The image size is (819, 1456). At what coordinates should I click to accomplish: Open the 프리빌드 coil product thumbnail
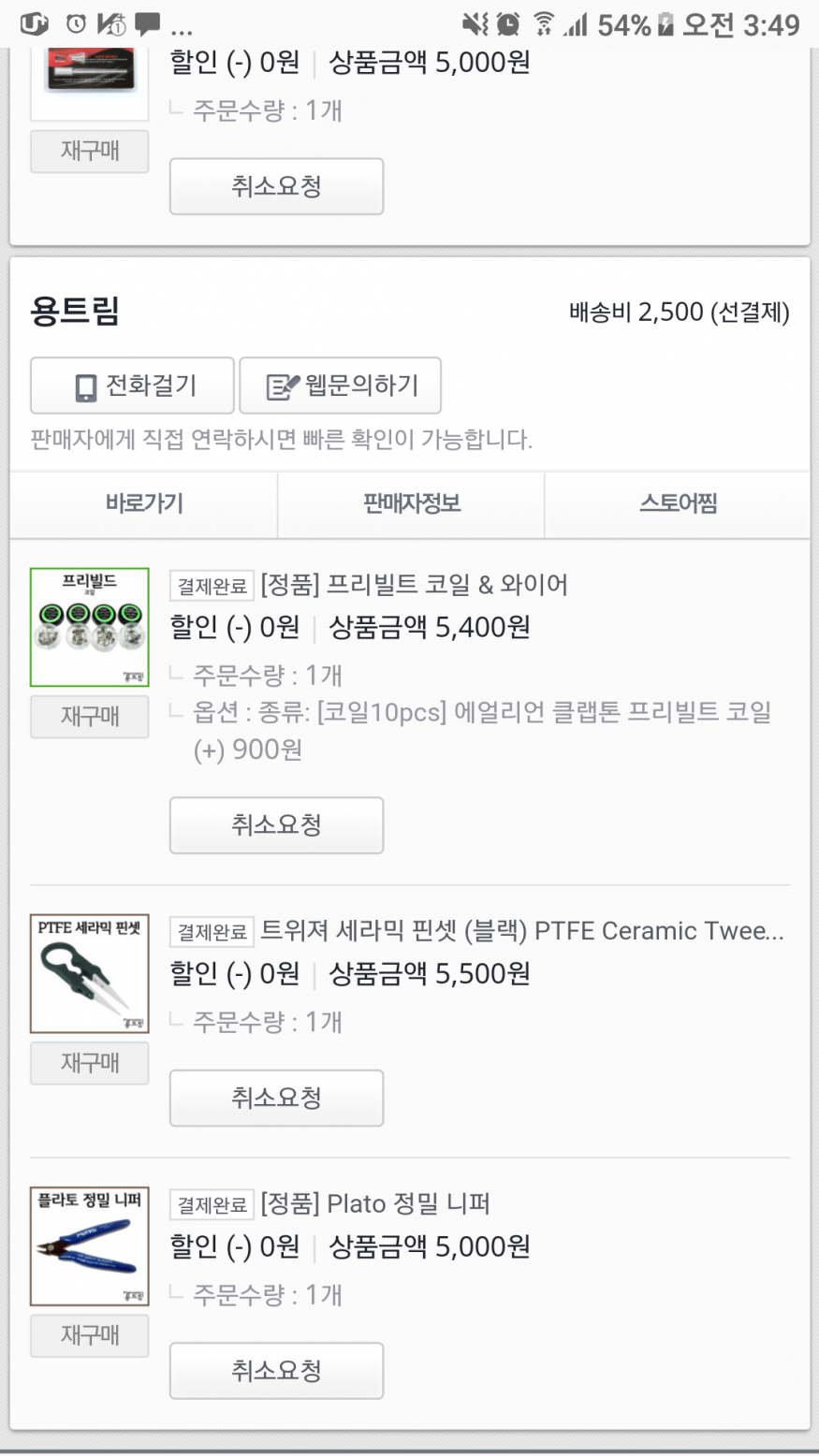[x=90, y=627]
